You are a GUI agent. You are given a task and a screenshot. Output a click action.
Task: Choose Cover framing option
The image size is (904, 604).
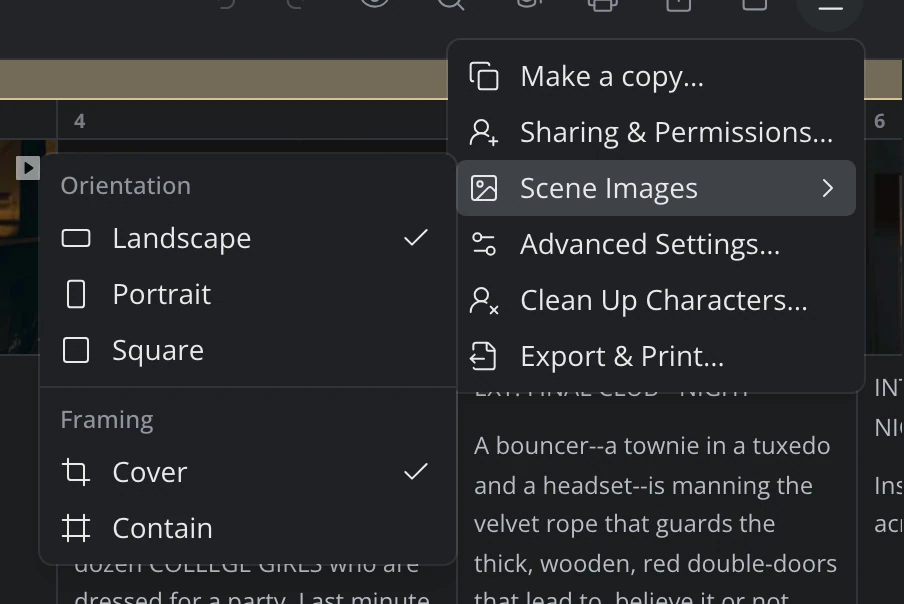246,472
